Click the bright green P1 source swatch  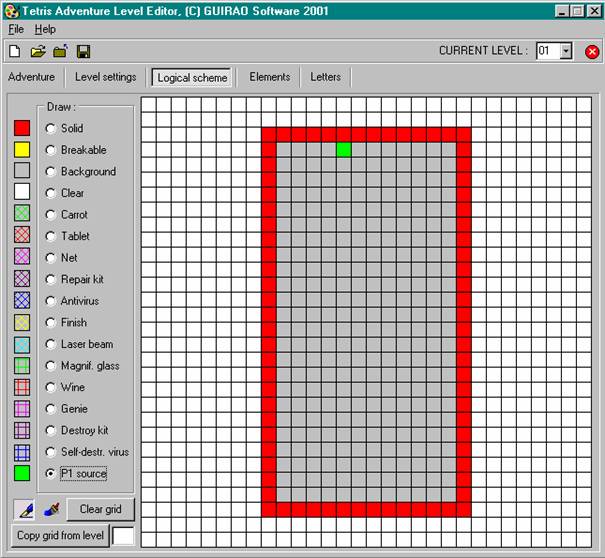(x=22, y=473)
